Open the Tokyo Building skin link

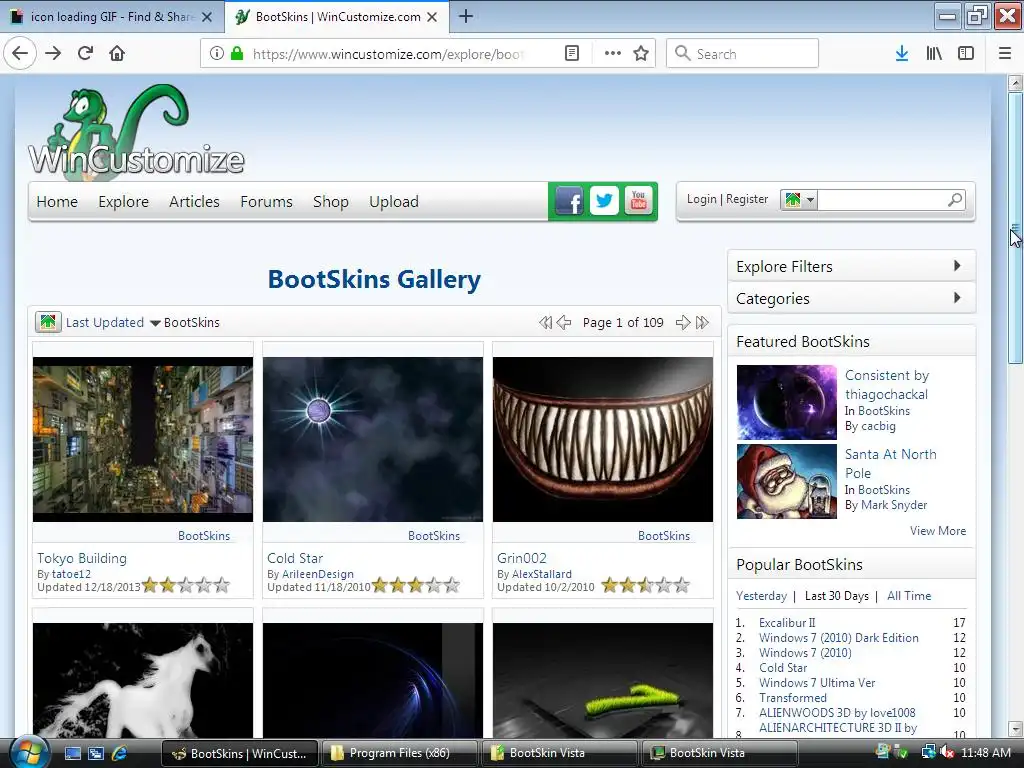click(82, 558)
